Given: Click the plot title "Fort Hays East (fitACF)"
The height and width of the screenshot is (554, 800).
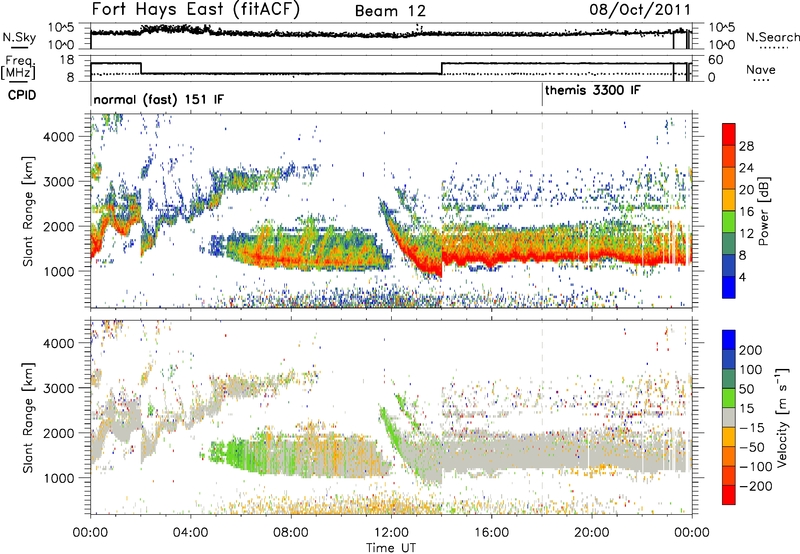Looking at the screenshot, I should [196, 10].
